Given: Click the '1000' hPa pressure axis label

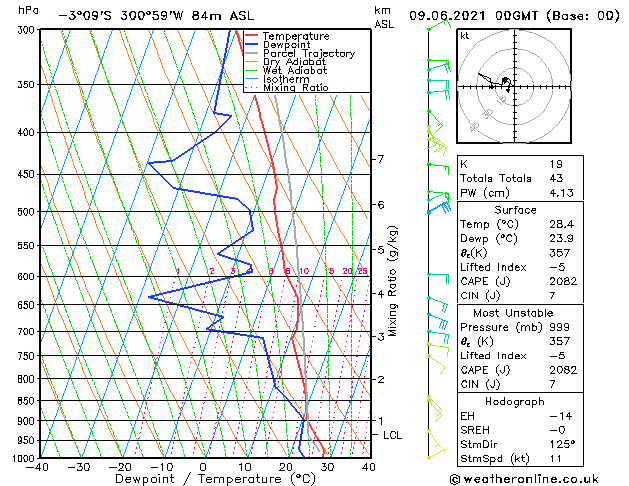Looking at the screenshot, I should coord(24,458).
